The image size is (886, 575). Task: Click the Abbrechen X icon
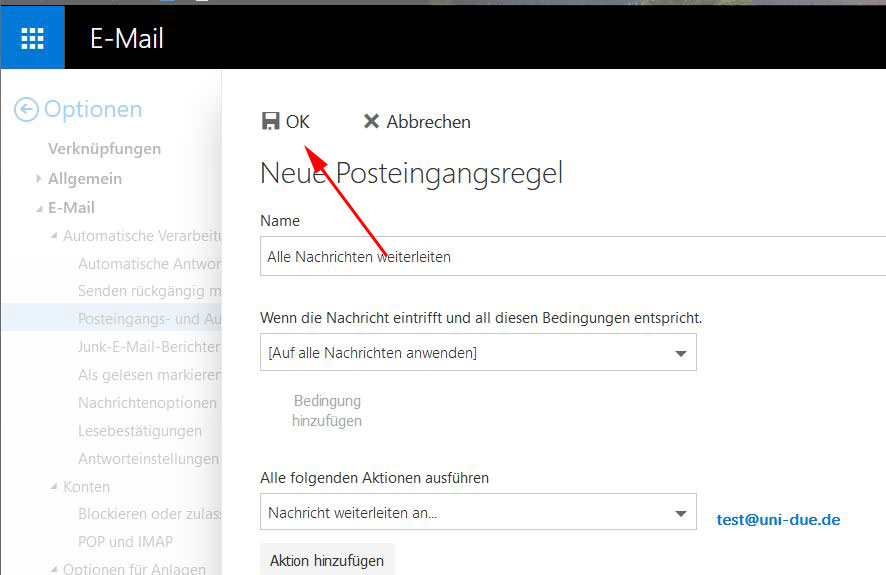[x=371, y=121]
